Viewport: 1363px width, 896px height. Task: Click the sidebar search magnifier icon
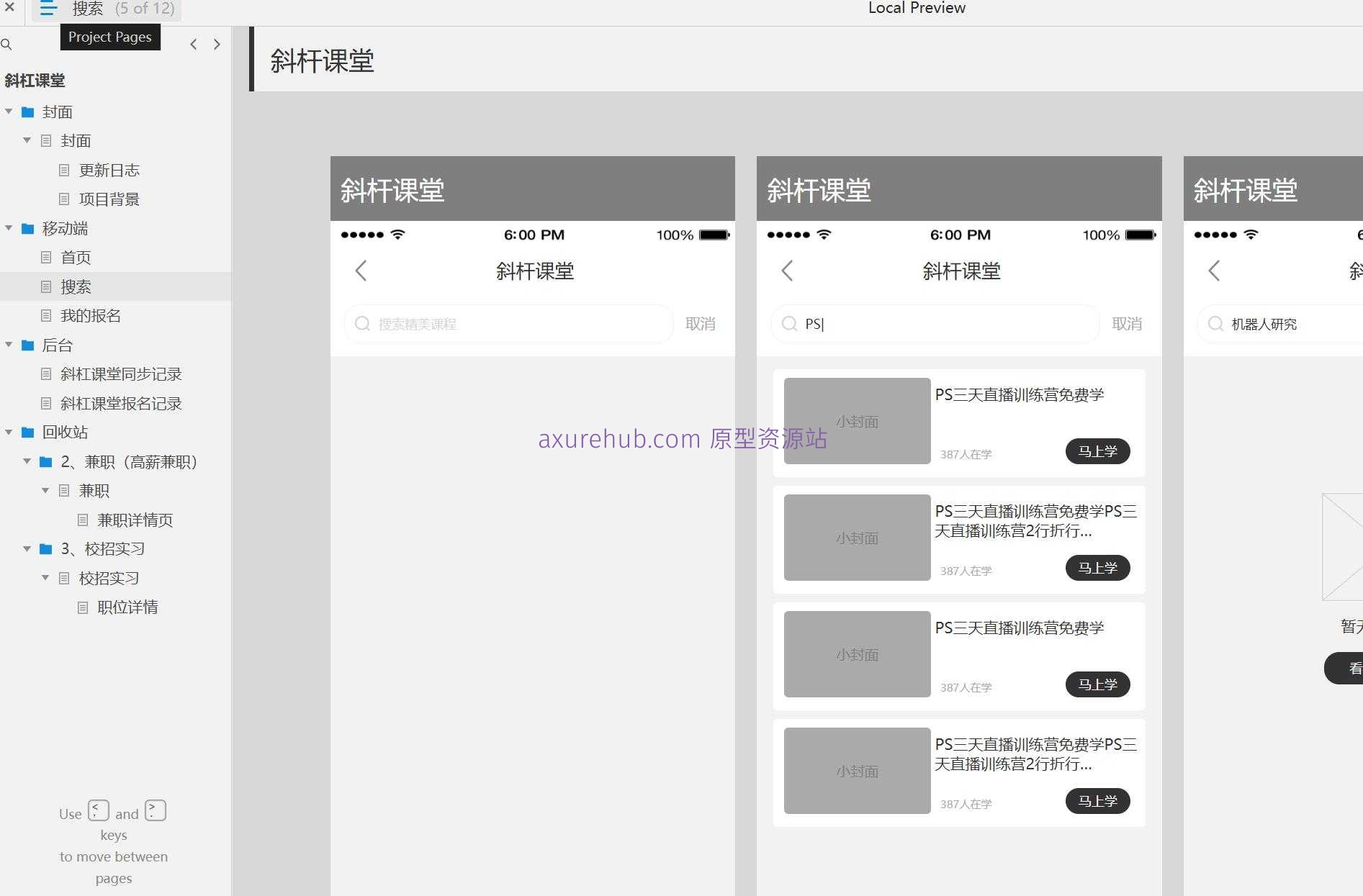6,45
